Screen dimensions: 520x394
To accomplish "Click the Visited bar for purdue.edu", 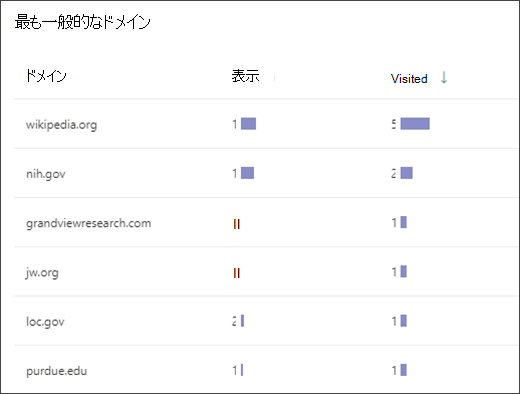I will (x=404, y=370).
